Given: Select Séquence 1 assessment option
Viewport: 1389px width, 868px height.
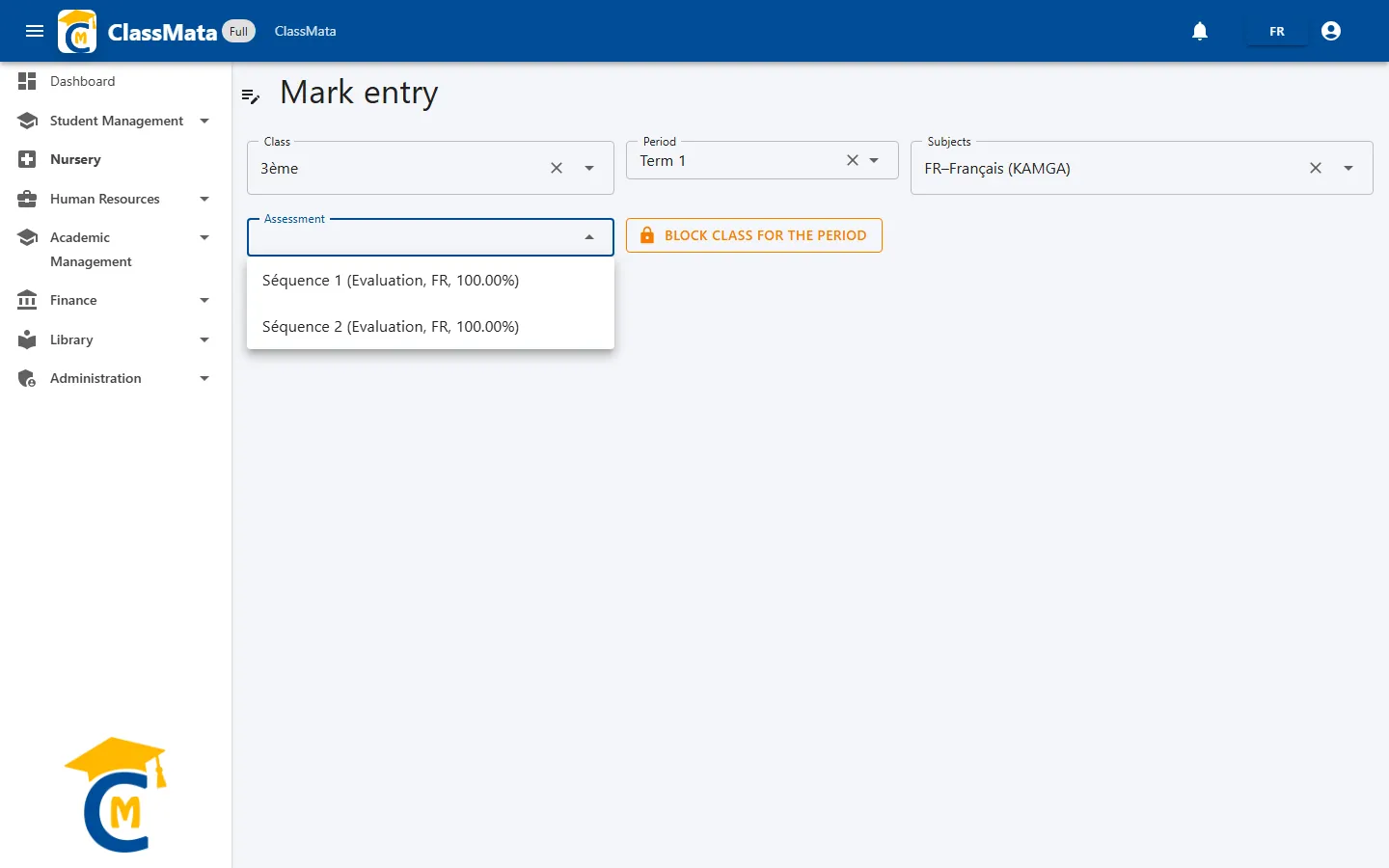Looking at the screenshot, I should (x=430, y=281).
